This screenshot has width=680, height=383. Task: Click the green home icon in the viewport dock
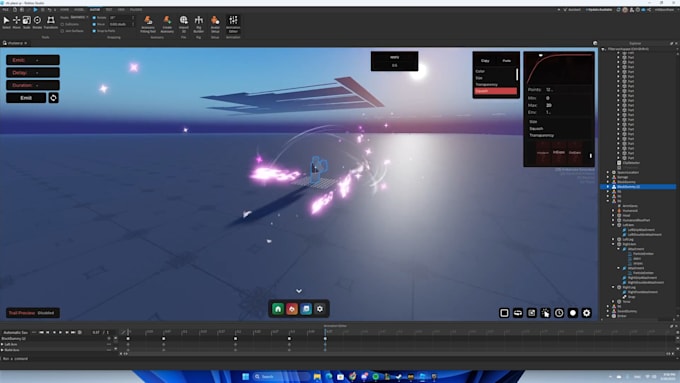(278, 309)
